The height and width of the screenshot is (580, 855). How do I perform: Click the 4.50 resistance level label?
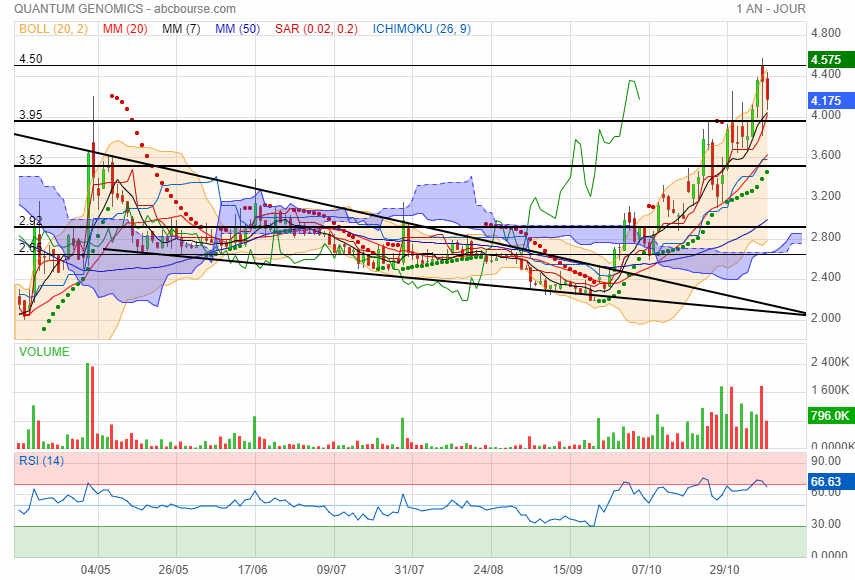click(x=31, y=59)
